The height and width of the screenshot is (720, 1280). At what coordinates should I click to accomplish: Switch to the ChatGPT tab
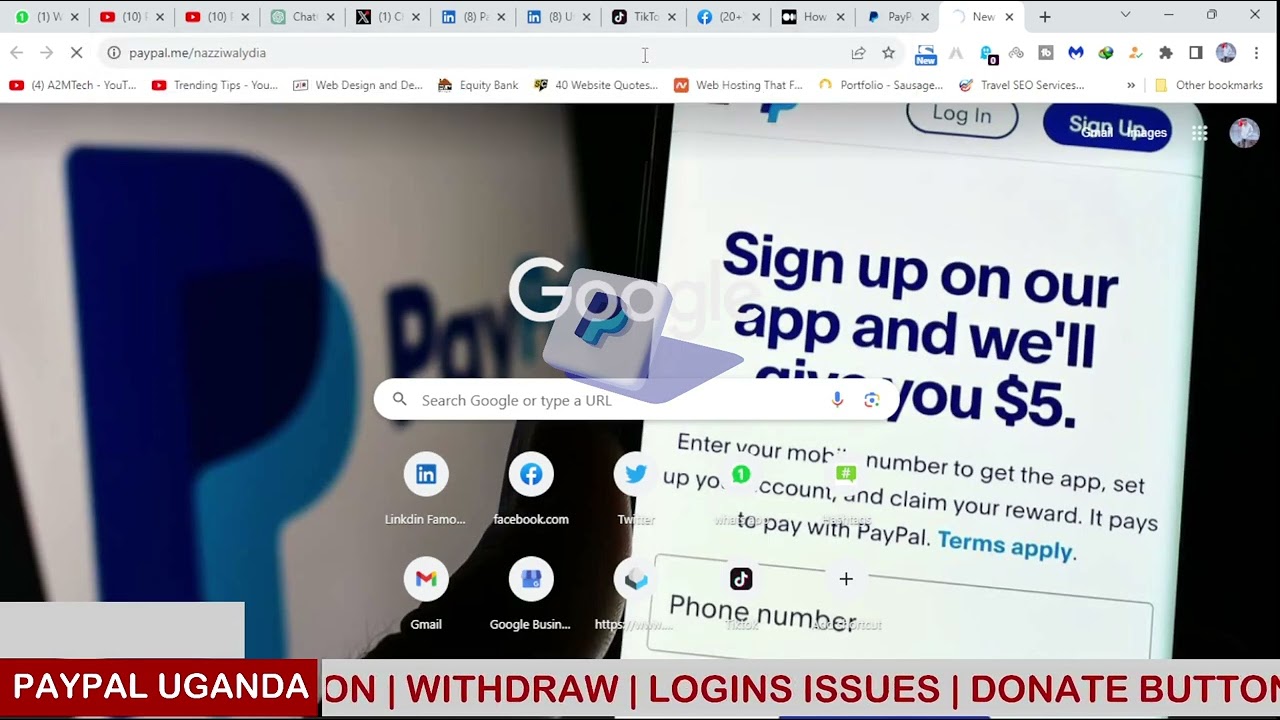[x=303, y=17]
